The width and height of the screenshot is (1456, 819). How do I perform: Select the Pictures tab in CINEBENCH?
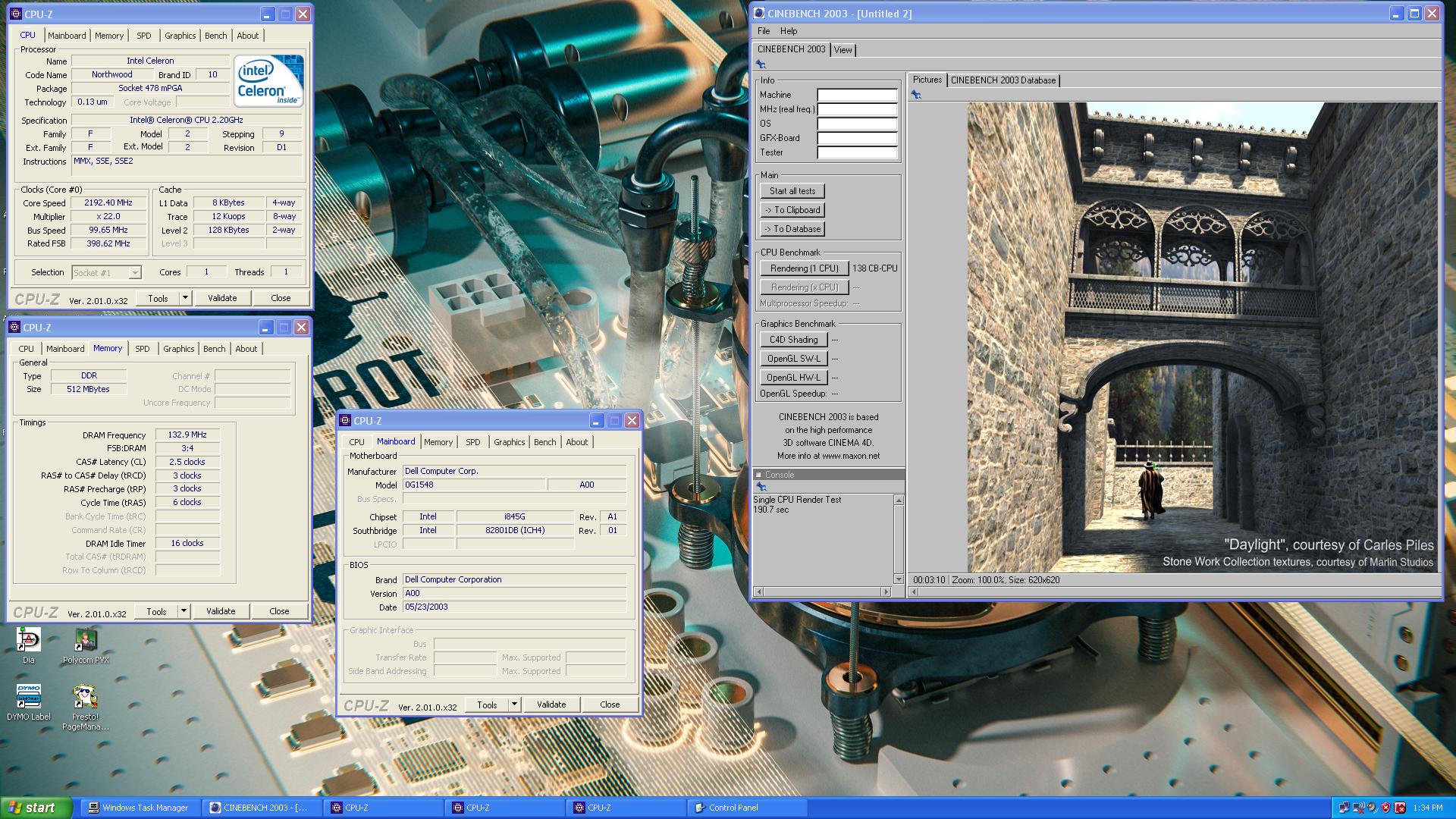927,80
